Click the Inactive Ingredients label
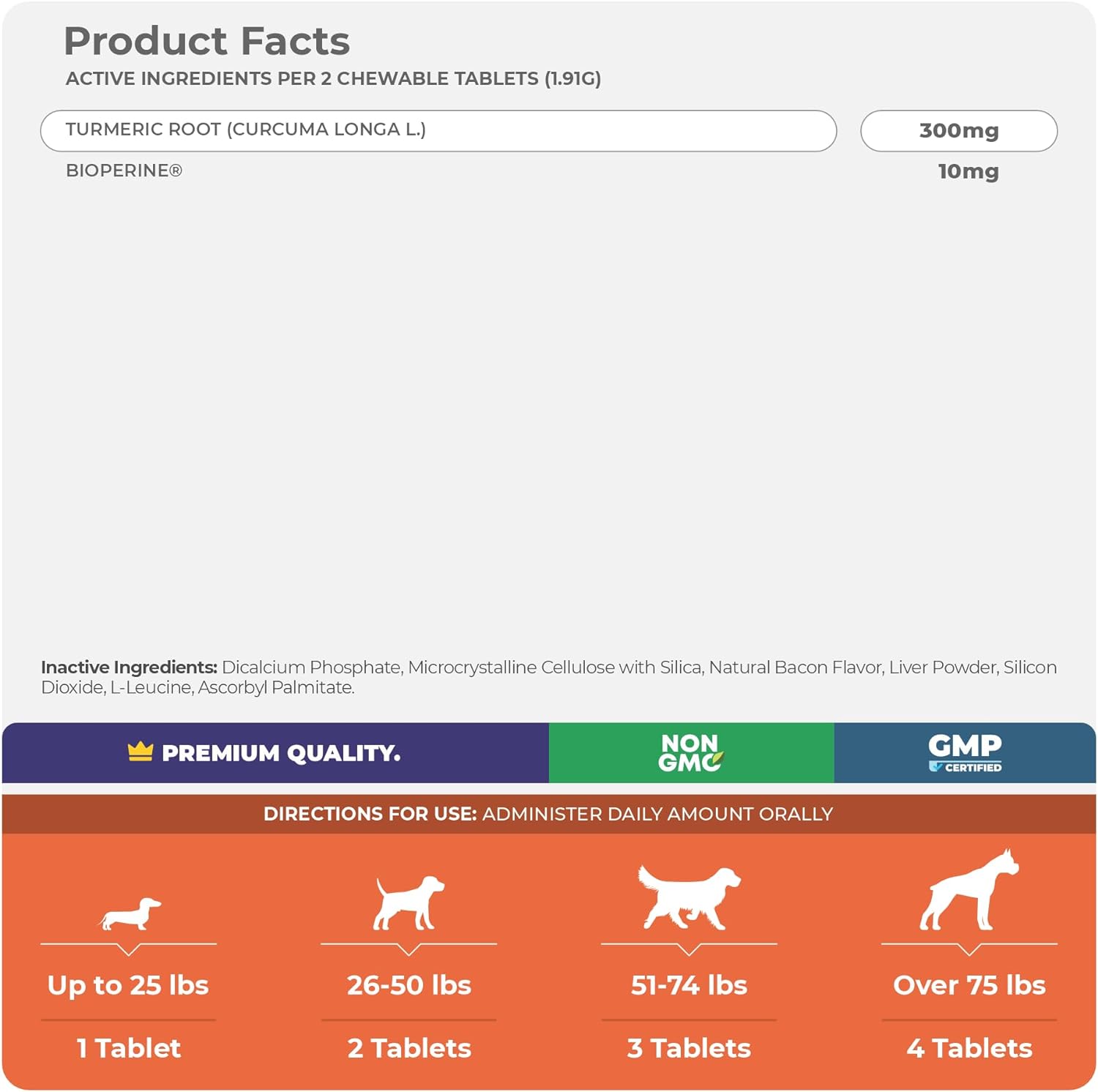The width and height of the screenshot is (1098, 1092). click(129, 667)
